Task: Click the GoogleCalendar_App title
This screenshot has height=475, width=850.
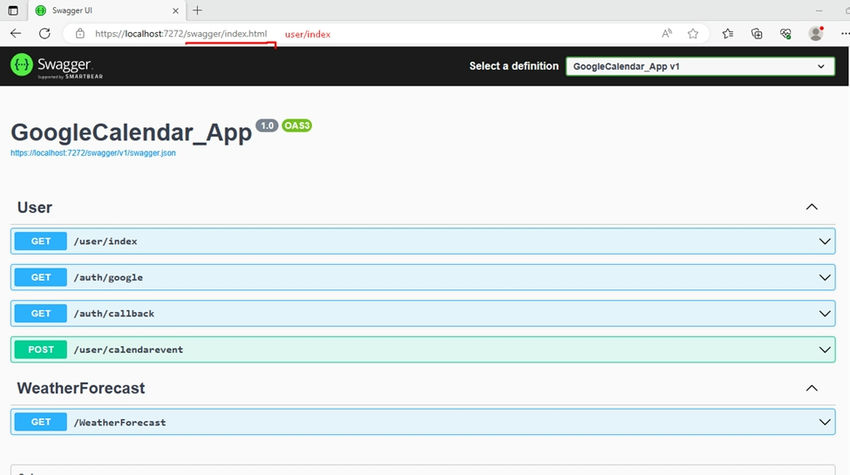Action: point(131,133)
